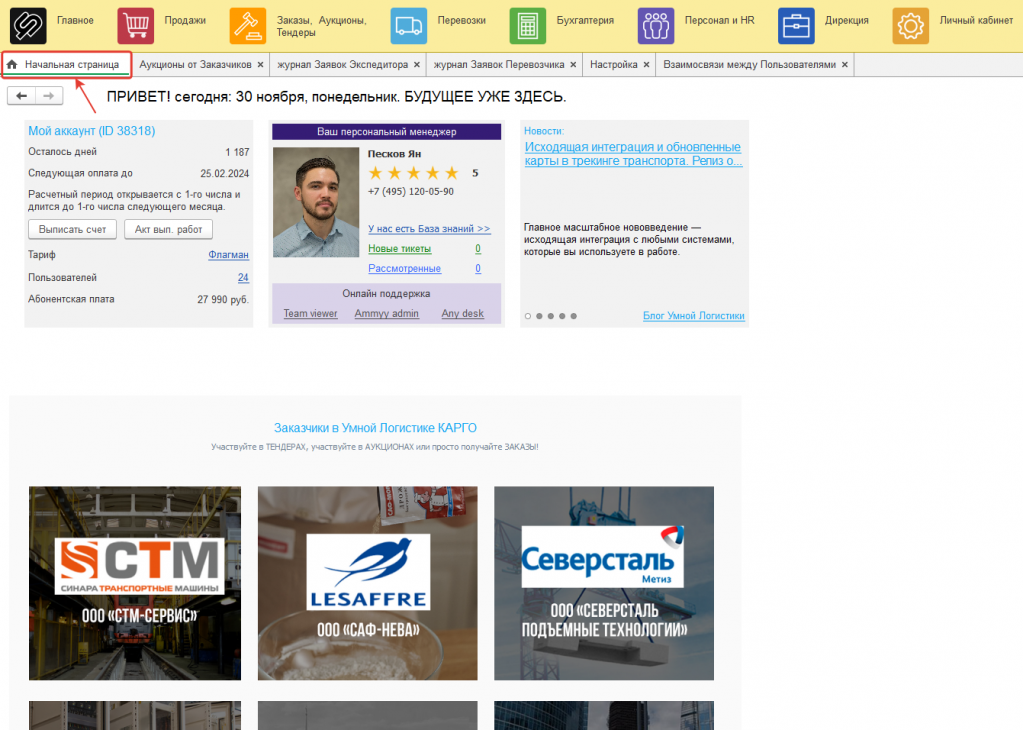Screen dimensions: 1023x730
Task: Click the Заказчики в Умной Логистике КАРГО heading
Action: (375, 428)
